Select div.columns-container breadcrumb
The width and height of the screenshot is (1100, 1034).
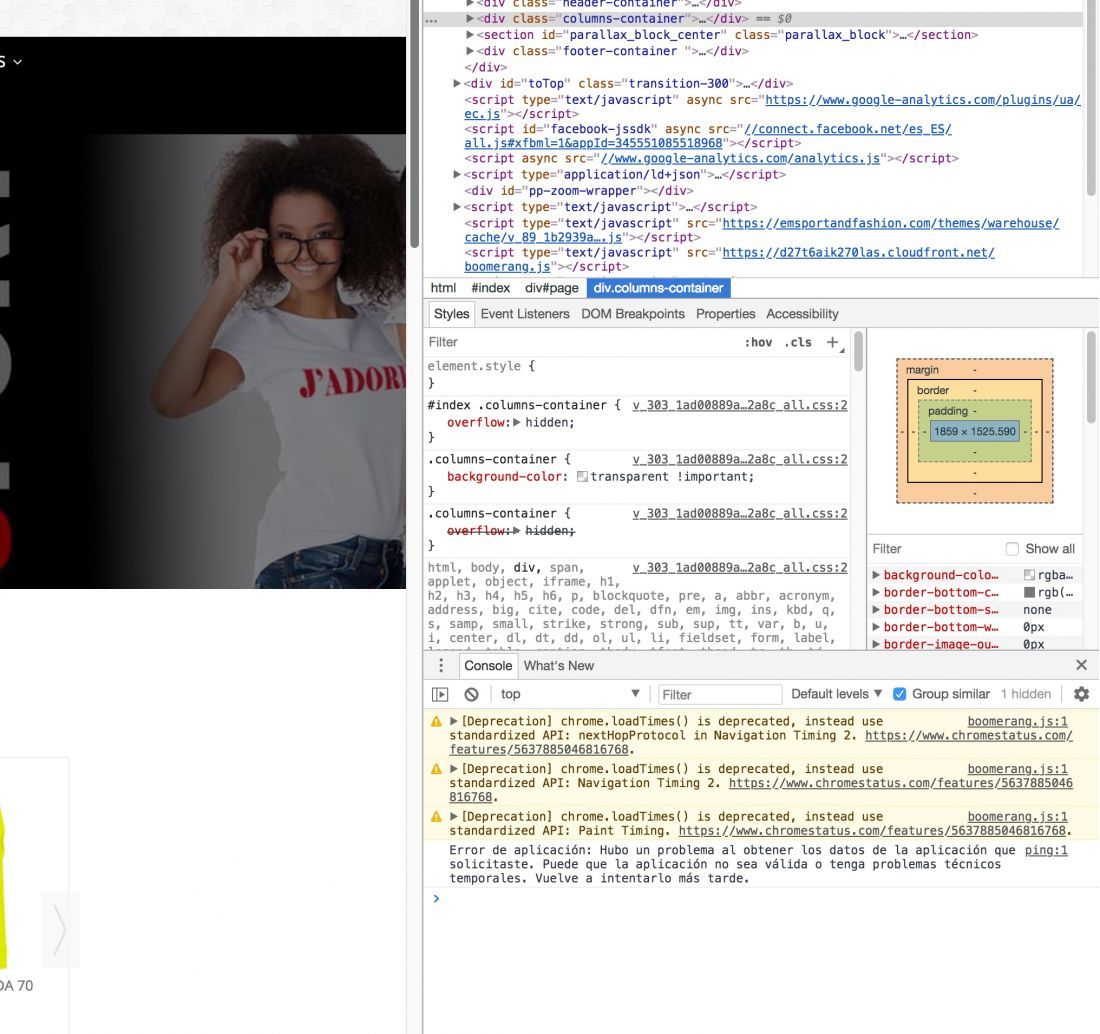(x=658, y=288)
